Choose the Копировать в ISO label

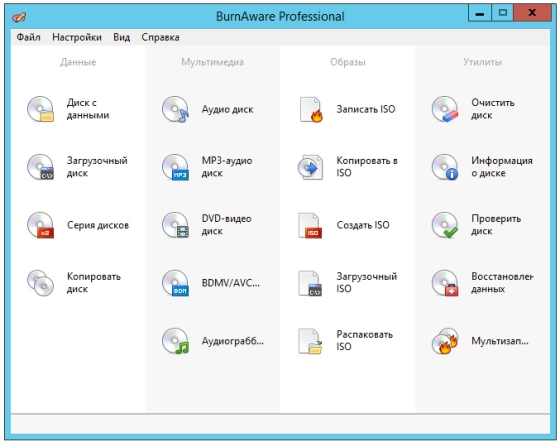(367, 167)
